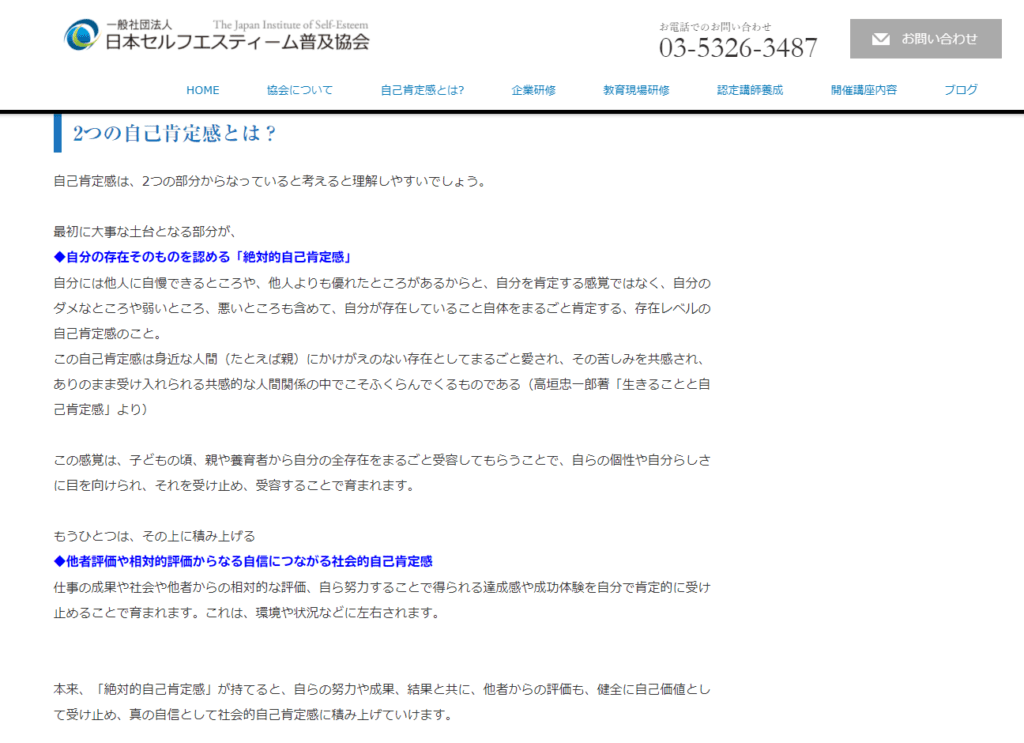1024x743 pixels.
Task: Open the 開催講座内容 menu item
Action: click(864, 90)
